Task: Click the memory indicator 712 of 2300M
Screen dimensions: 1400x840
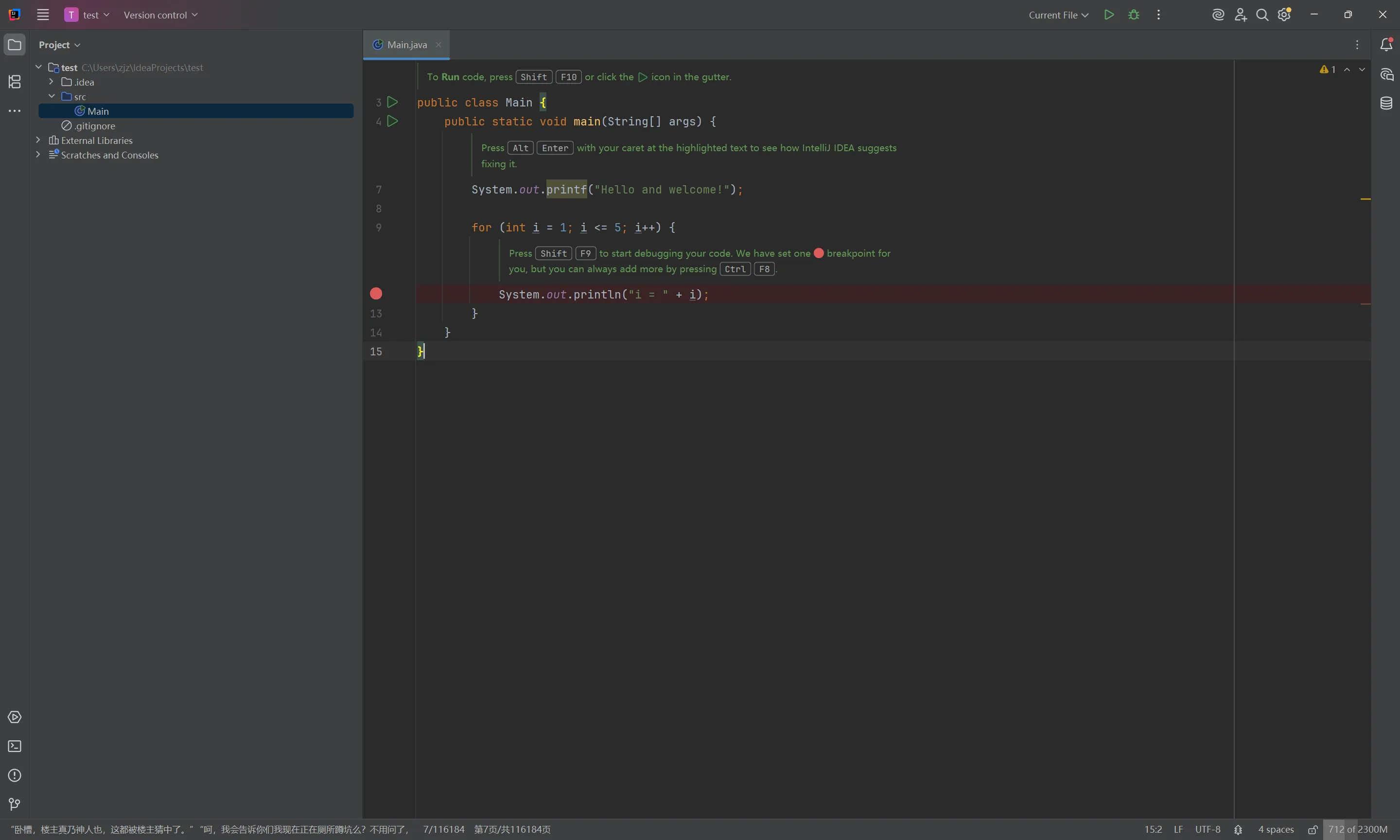Action: [1358, 829]
